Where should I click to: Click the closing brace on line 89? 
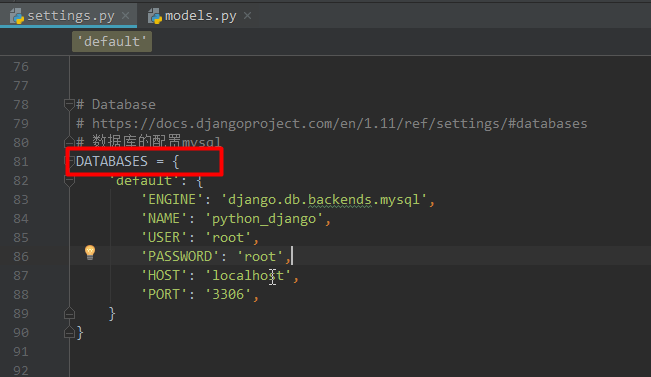coord(112,313)
